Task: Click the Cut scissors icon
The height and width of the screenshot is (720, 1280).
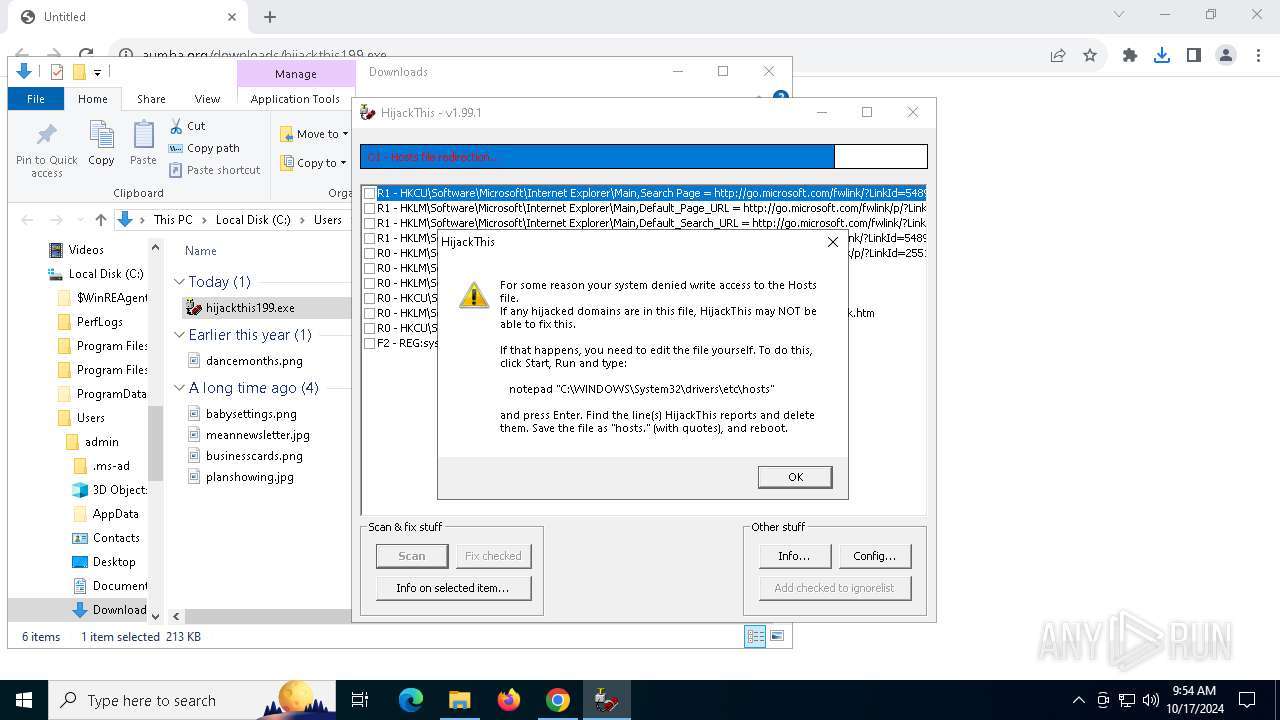Action: pyautogui.click(x=176, y=126)
